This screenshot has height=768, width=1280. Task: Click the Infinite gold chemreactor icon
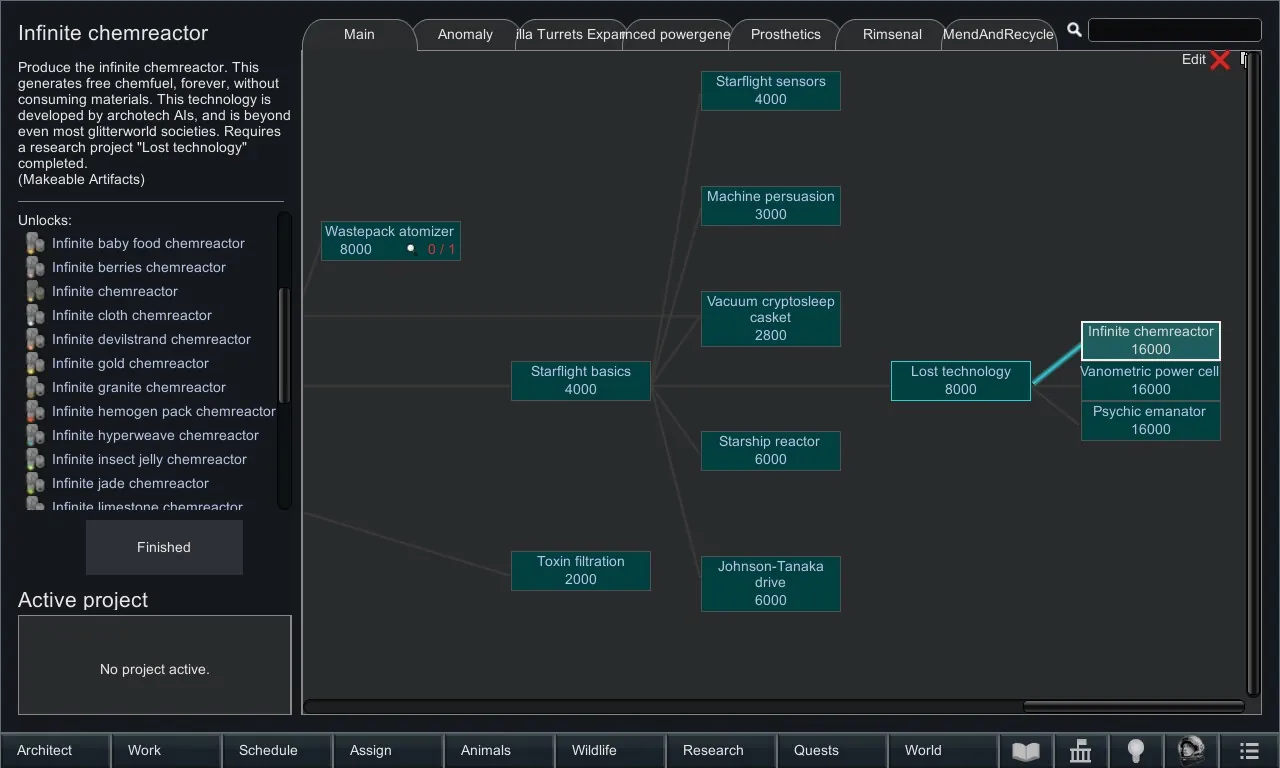point(35,364)
